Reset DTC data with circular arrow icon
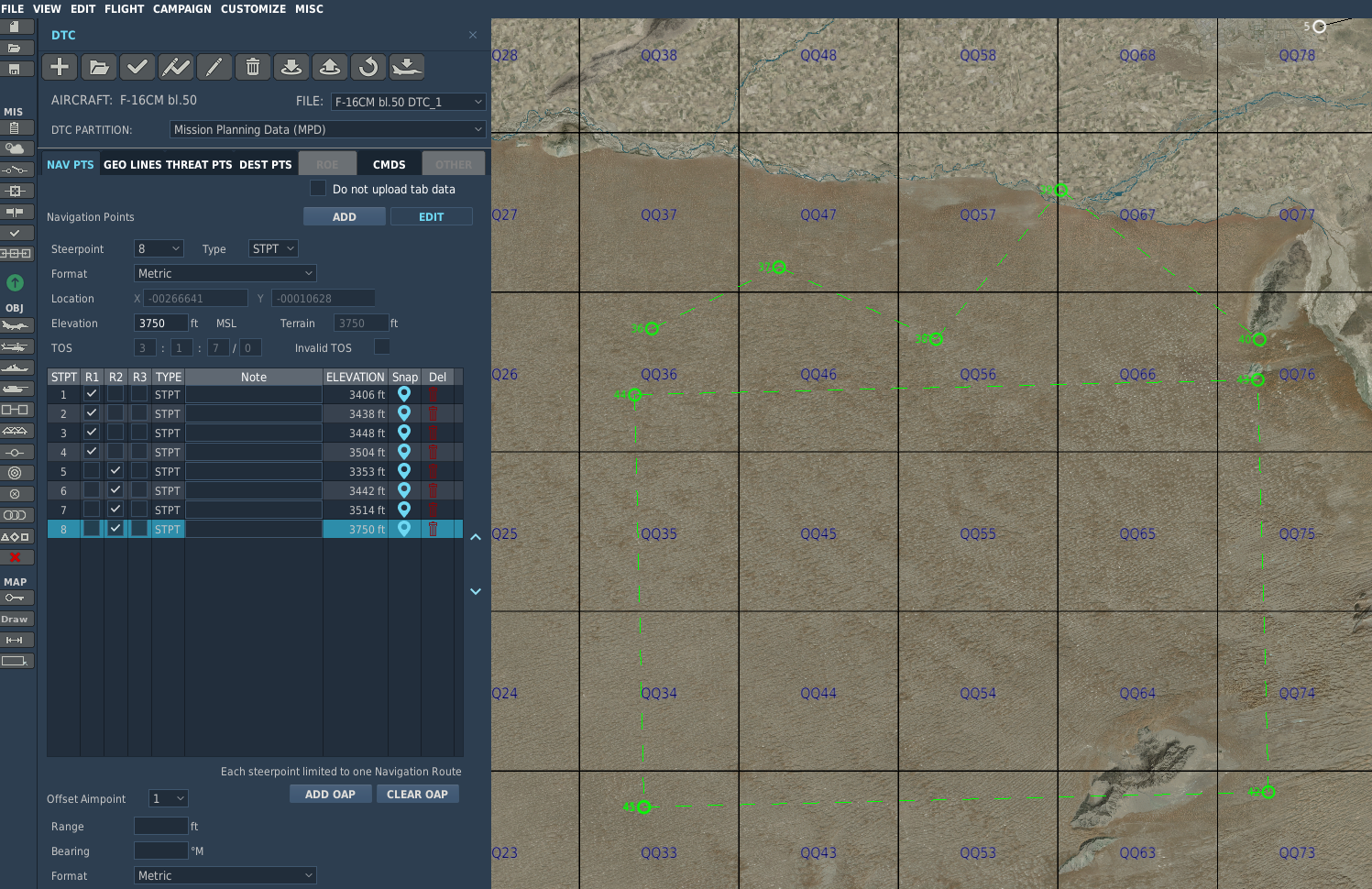The height and width of the screenshot is (889, 1372). click(x=368, y=67)
